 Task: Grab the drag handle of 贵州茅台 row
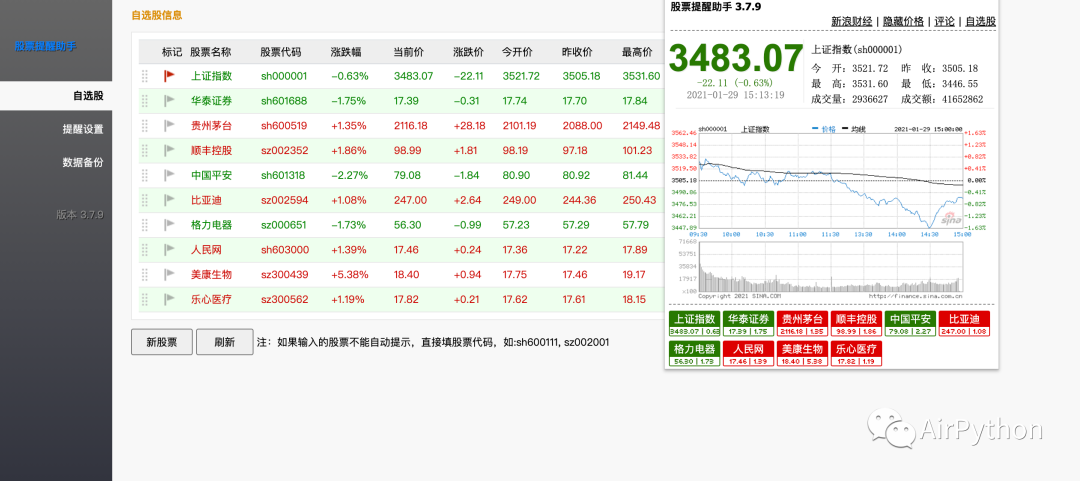point(145,125)
